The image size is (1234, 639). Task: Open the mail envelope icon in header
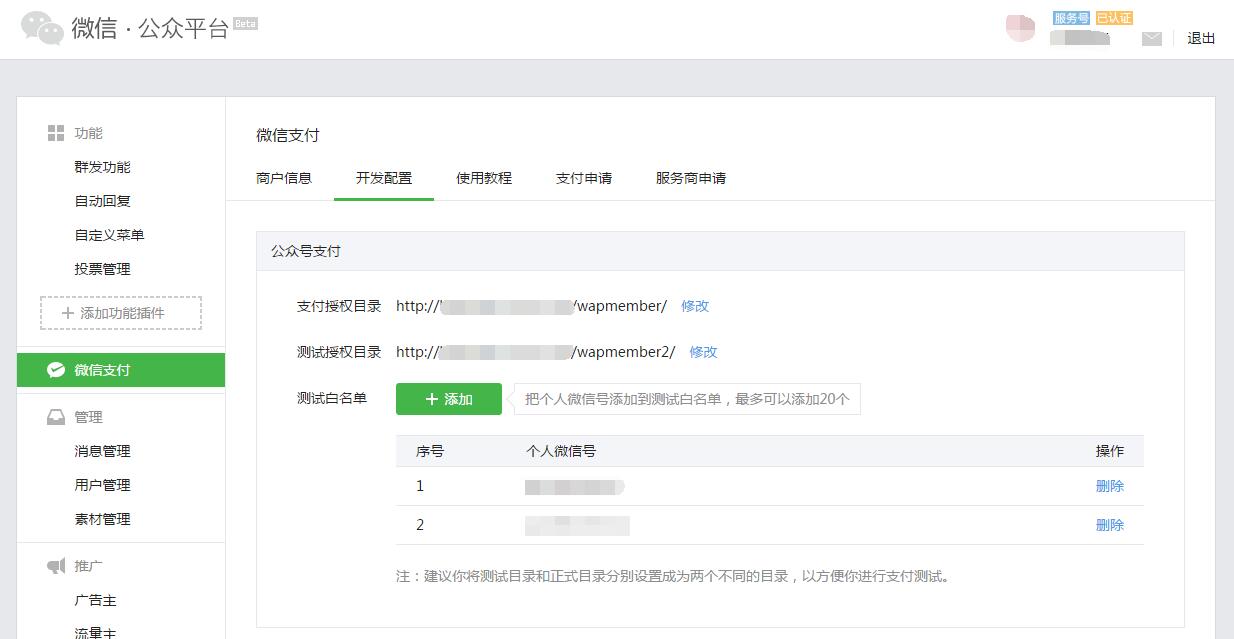pyautogui.click(x=1152, y=39)
